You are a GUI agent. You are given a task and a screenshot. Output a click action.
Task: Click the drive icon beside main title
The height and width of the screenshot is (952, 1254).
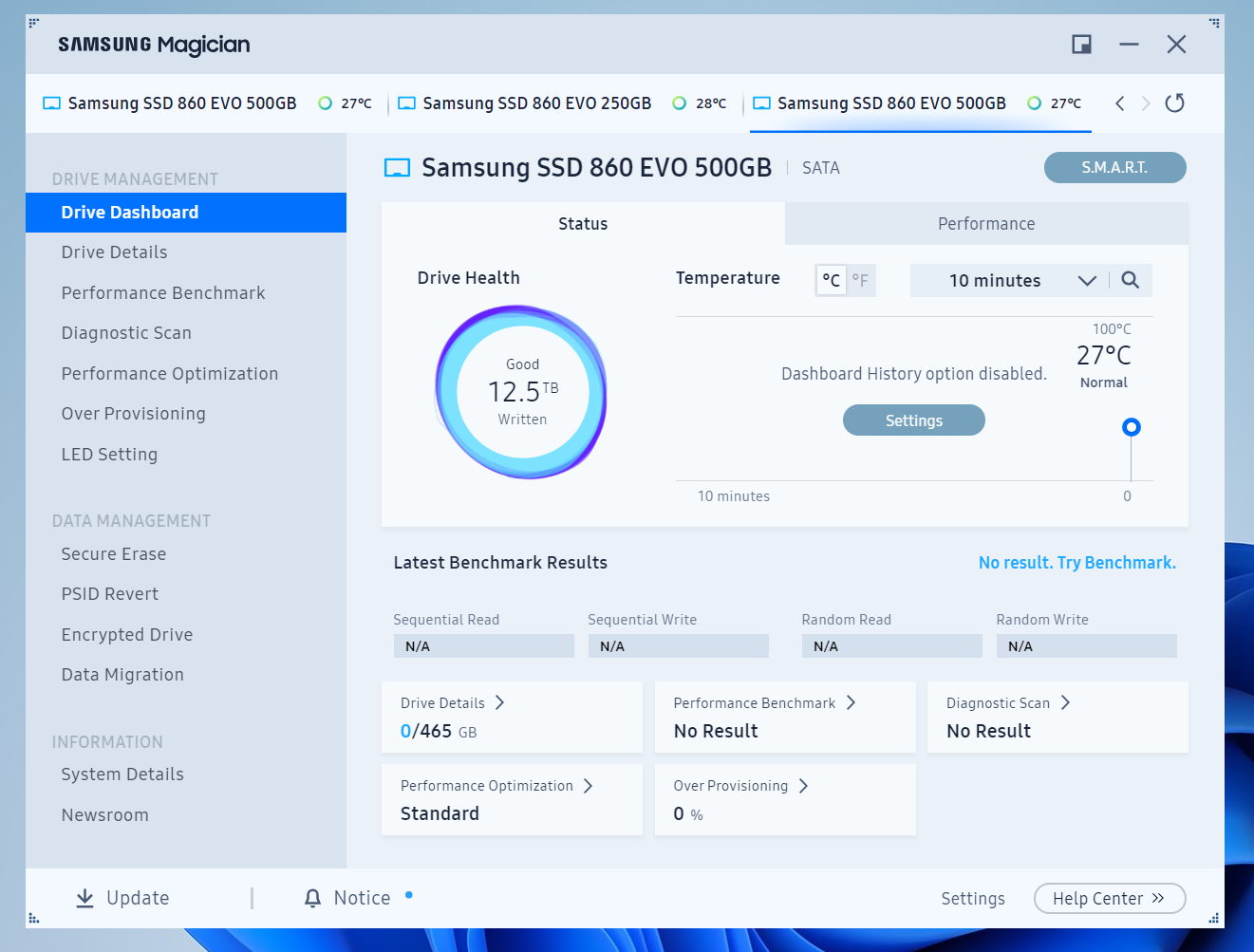[x=397, y=168]
